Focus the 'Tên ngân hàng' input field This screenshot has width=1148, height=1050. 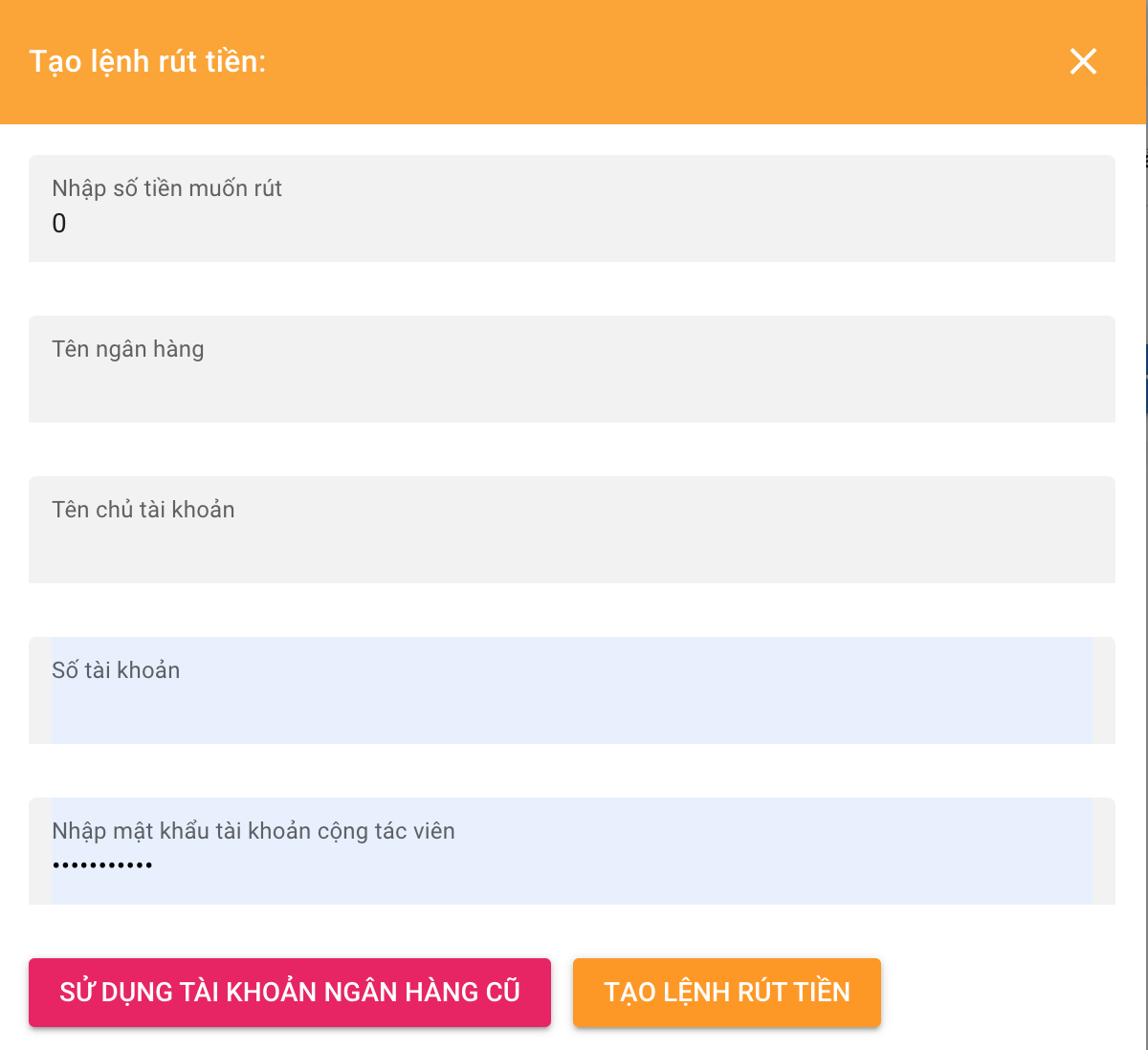(574, 386)
